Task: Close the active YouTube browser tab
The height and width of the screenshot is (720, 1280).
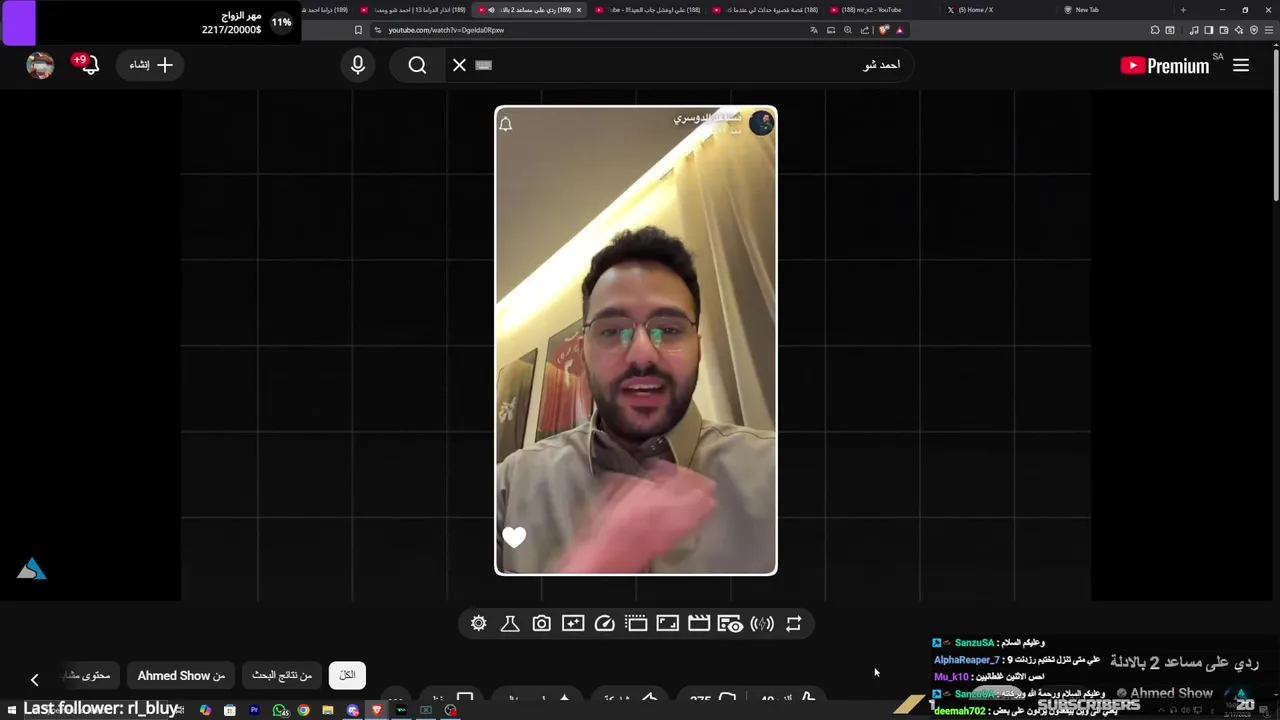Action: [x=578, y=10]
